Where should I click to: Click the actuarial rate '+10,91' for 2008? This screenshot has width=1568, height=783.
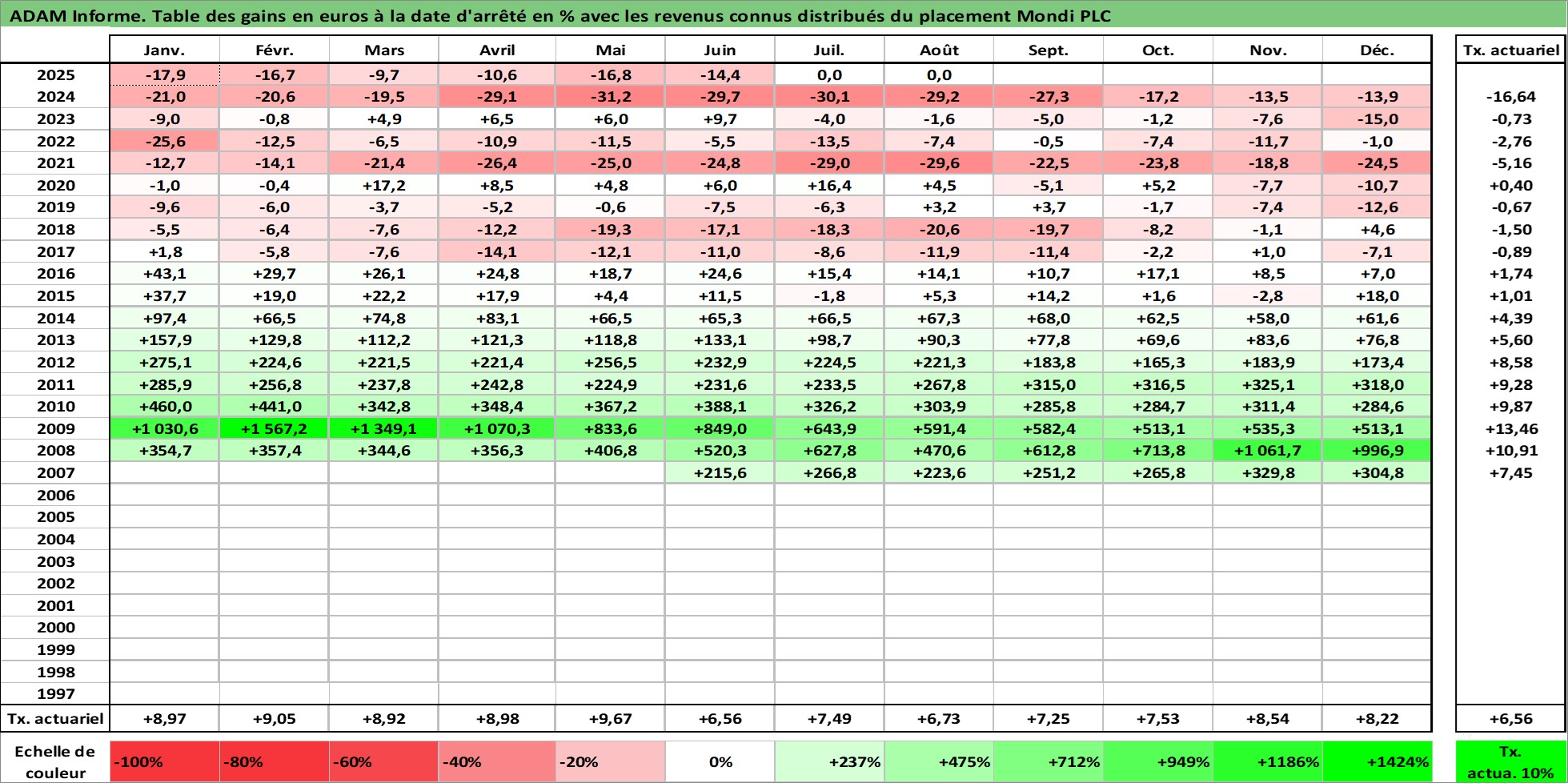tap(1511, 451)
